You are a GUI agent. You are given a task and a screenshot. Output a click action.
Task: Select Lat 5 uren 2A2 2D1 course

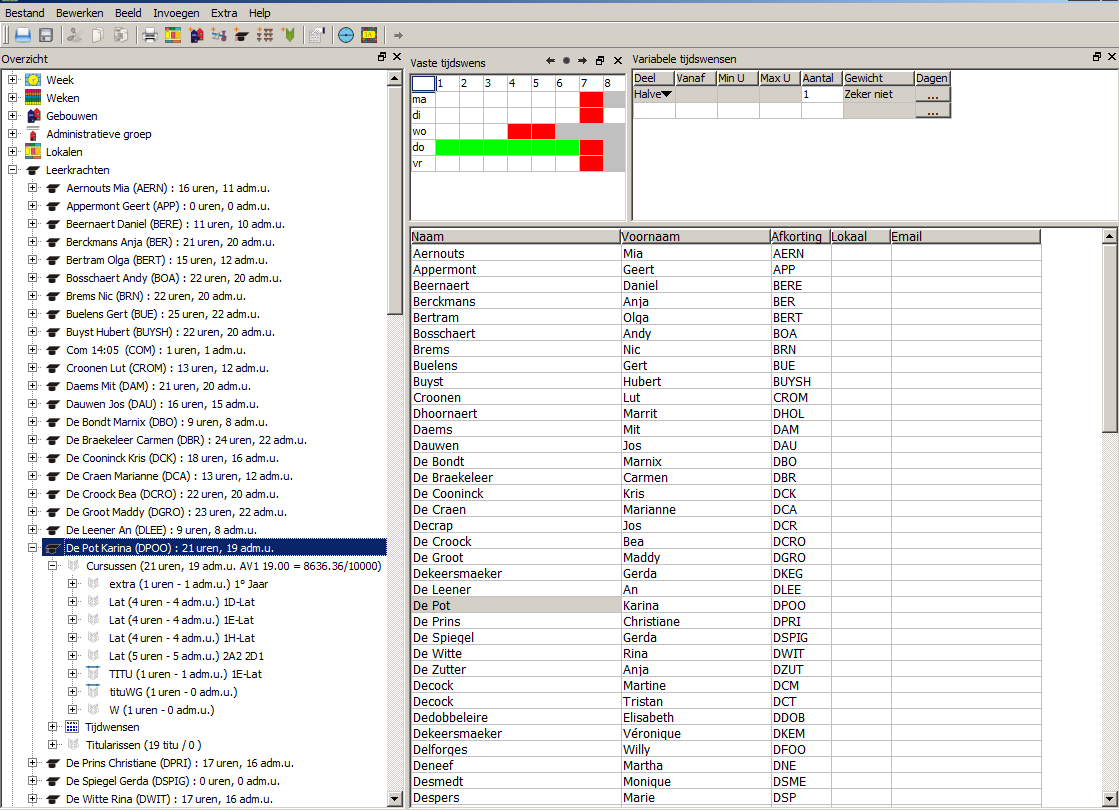[x=186, y=656]
